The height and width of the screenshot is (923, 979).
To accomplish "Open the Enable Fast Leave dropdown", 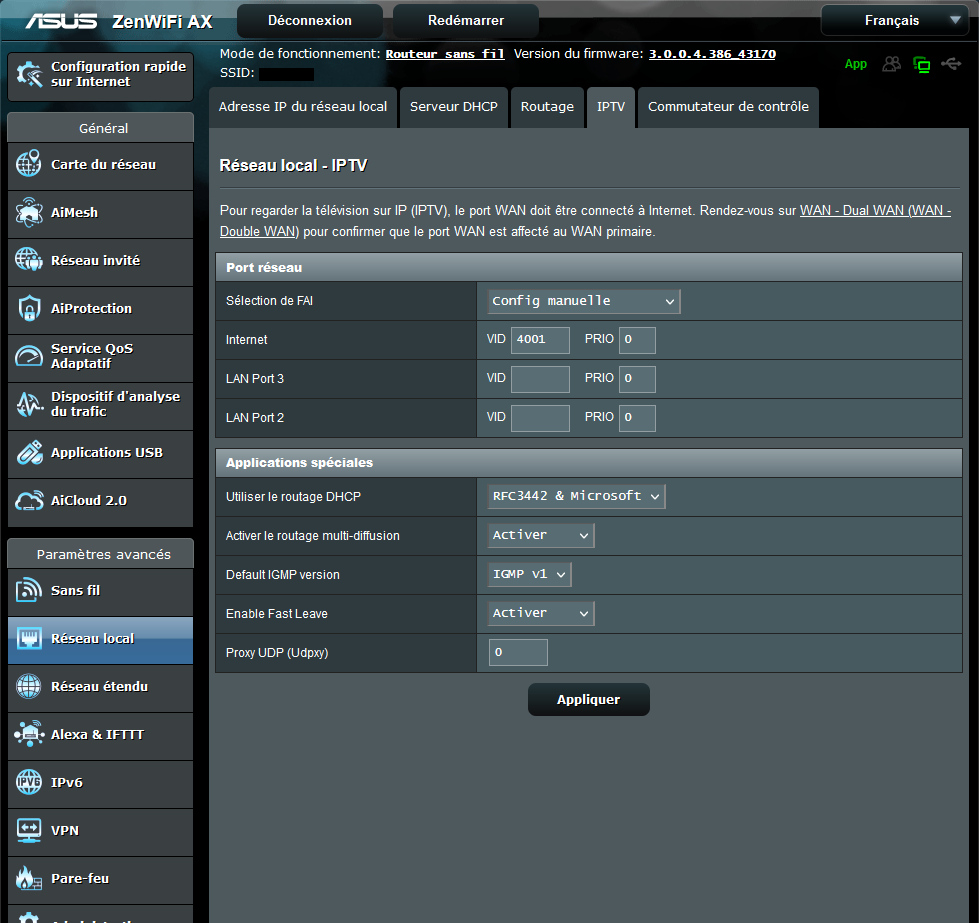I will click(540, 613).
